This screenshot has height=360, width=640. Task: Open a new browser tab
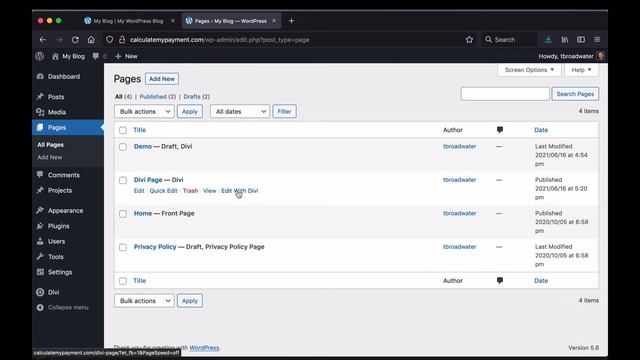291,21
